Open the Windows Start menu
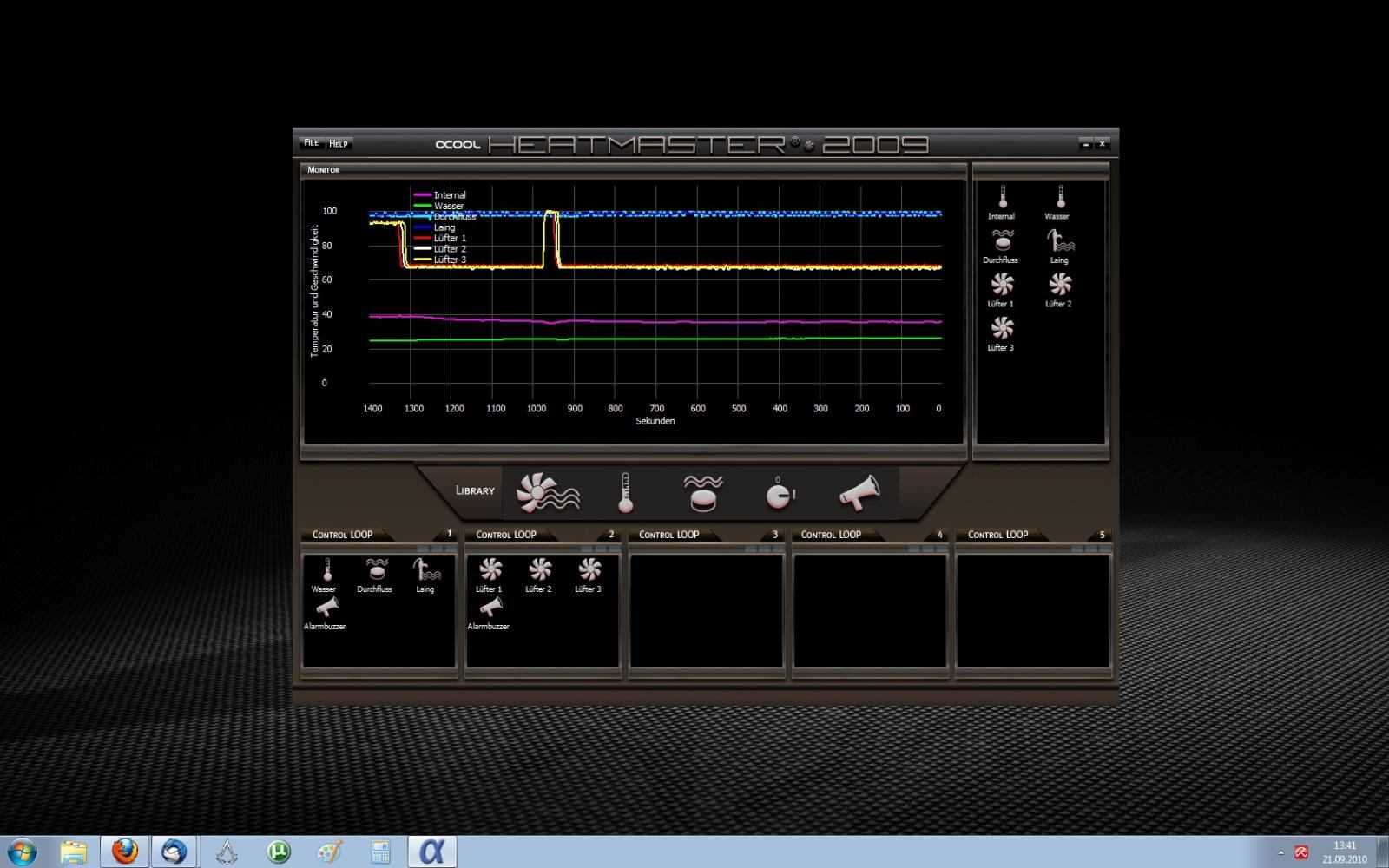 [x=21, y=852]
